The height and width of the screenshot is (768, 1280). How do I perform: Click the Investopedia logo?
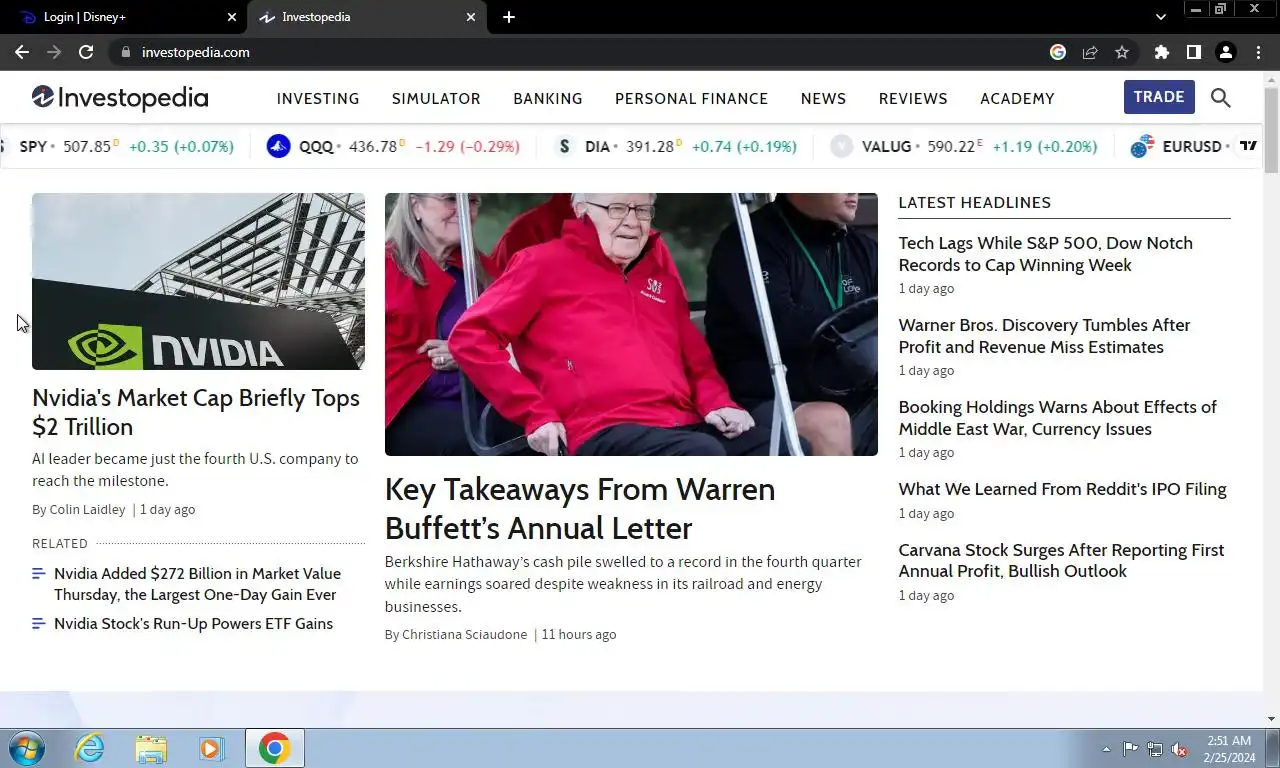click(120, 98)
